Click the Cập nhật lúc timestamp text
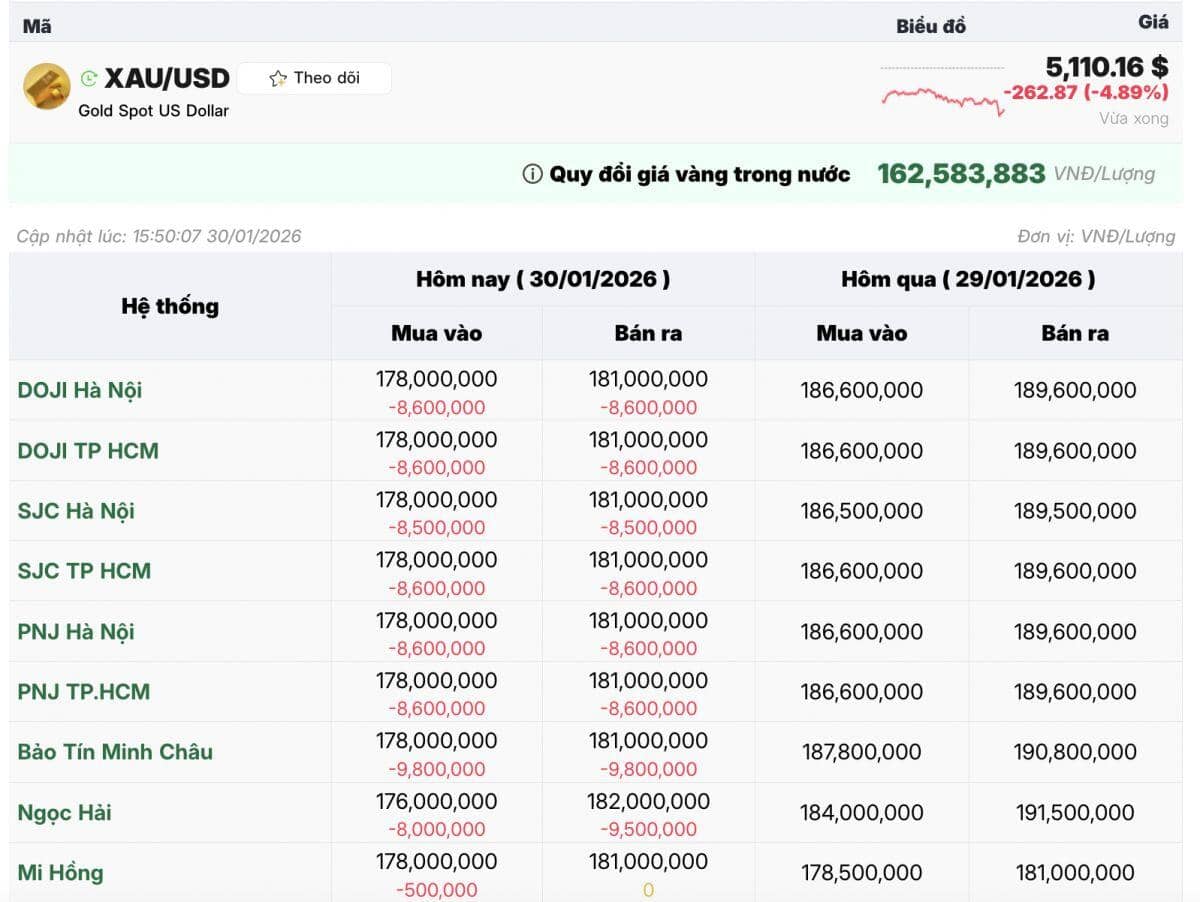 [159, 237]
